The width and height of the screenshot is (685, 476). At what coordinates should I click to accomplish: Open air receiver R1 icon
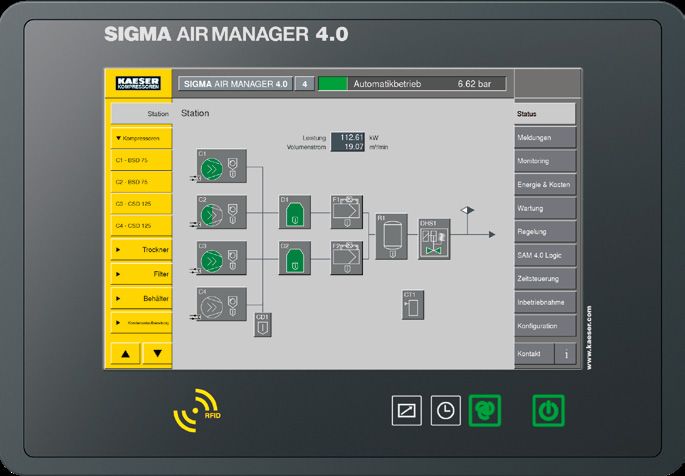(x=391, y=237)
